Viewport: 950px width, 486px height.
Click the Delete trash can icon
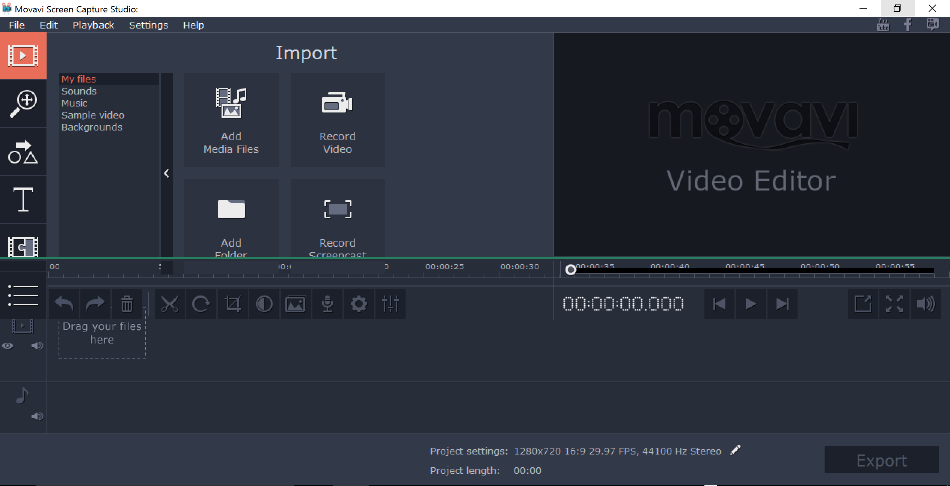pyautogui.click(x=127, y=304)
